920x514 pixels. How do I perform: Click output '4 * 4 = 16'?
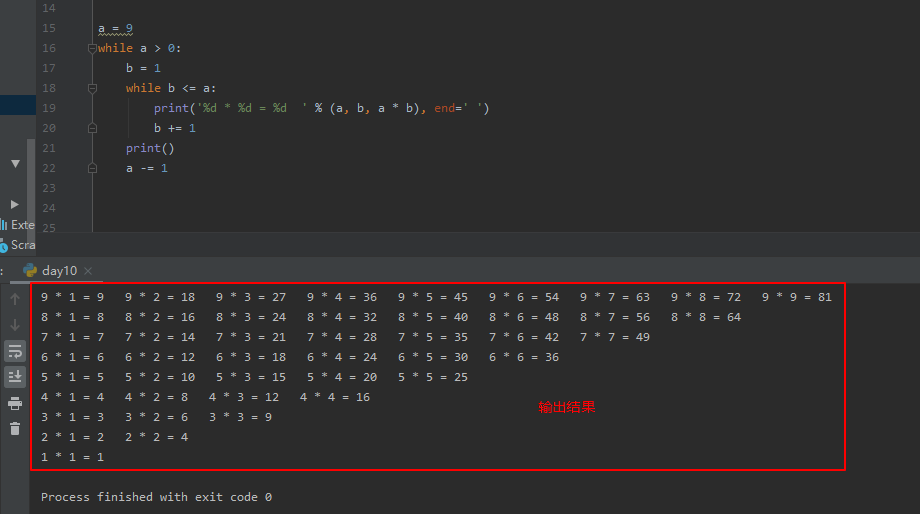tap(335, 397)
